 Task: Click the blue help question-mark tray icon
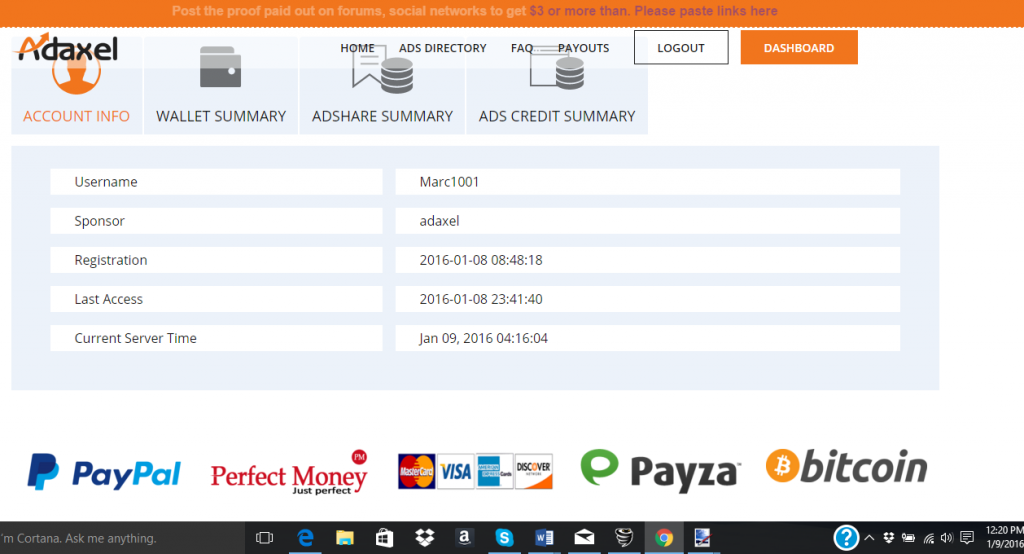coord(846,538)
